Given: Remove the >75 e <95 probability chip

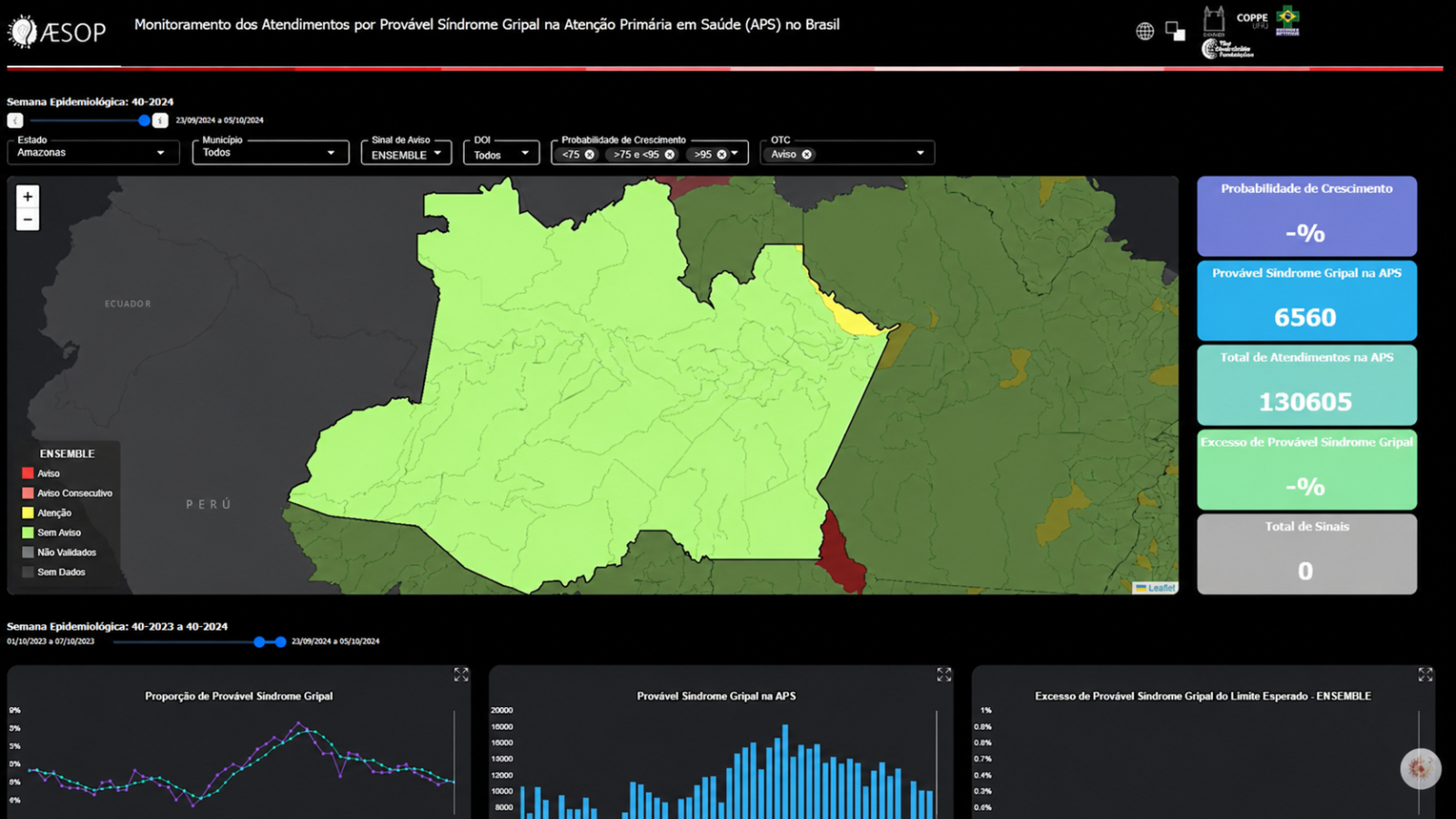Looking at the screenshot, I should [670, 155].
